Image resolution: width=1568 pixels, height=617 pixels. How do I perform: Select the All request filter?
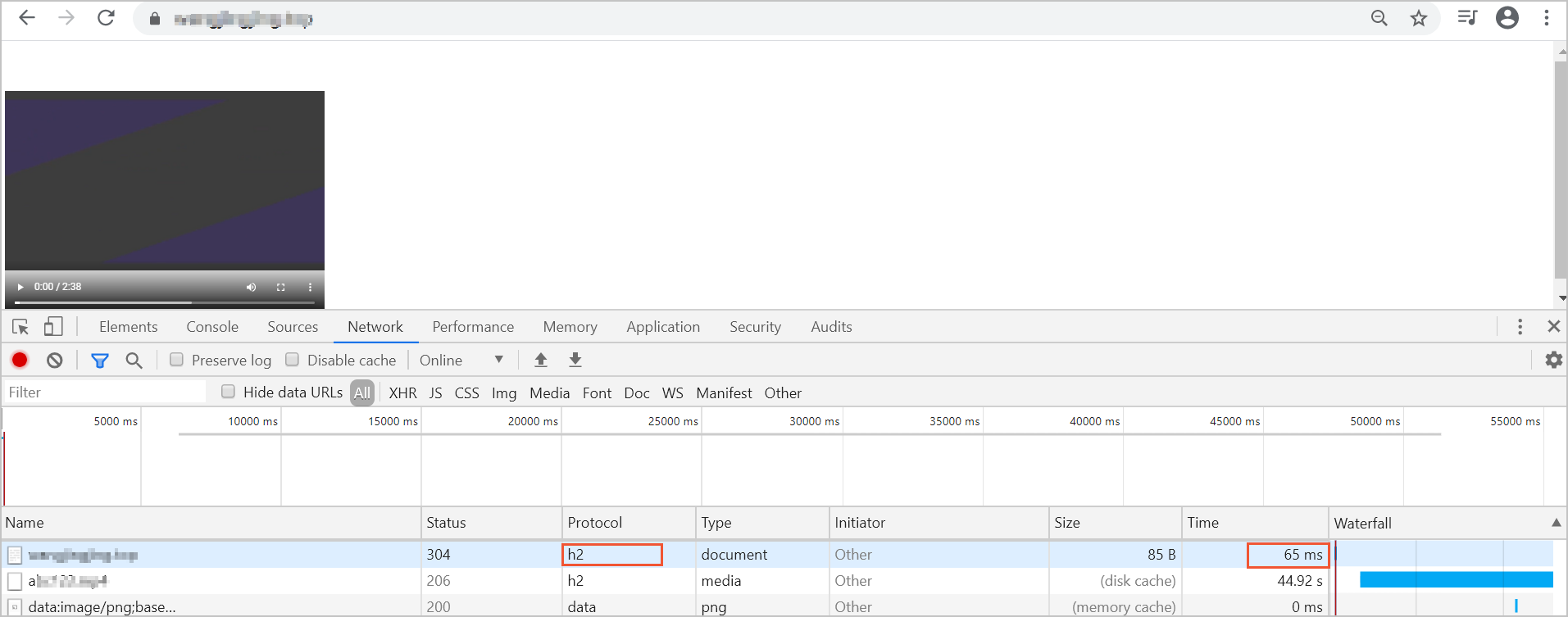361,392
